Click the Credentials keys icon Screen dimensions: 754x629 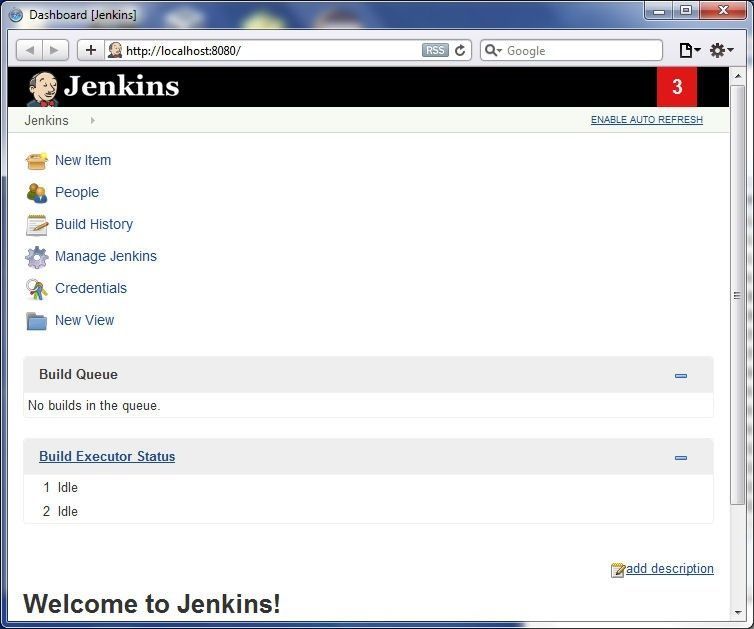tap(37, 289)
